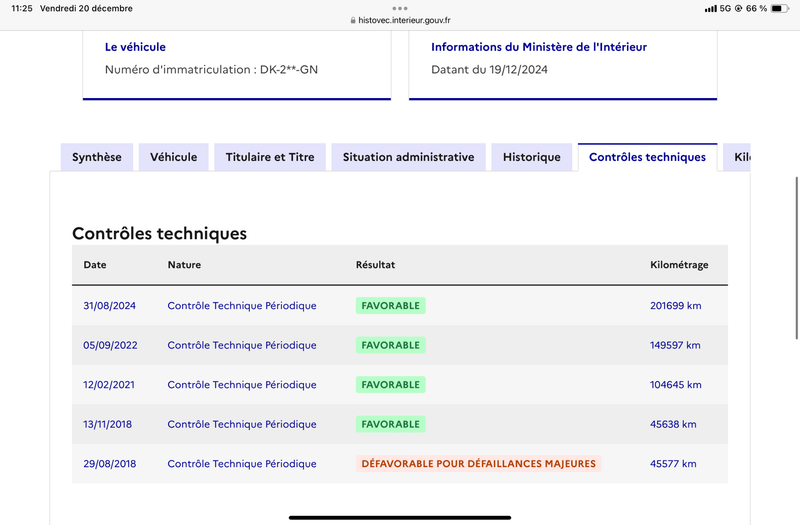Tap the three-dots multitasking icon at top
The width and height of the screenshot is (800, 525).
[400, 8]
